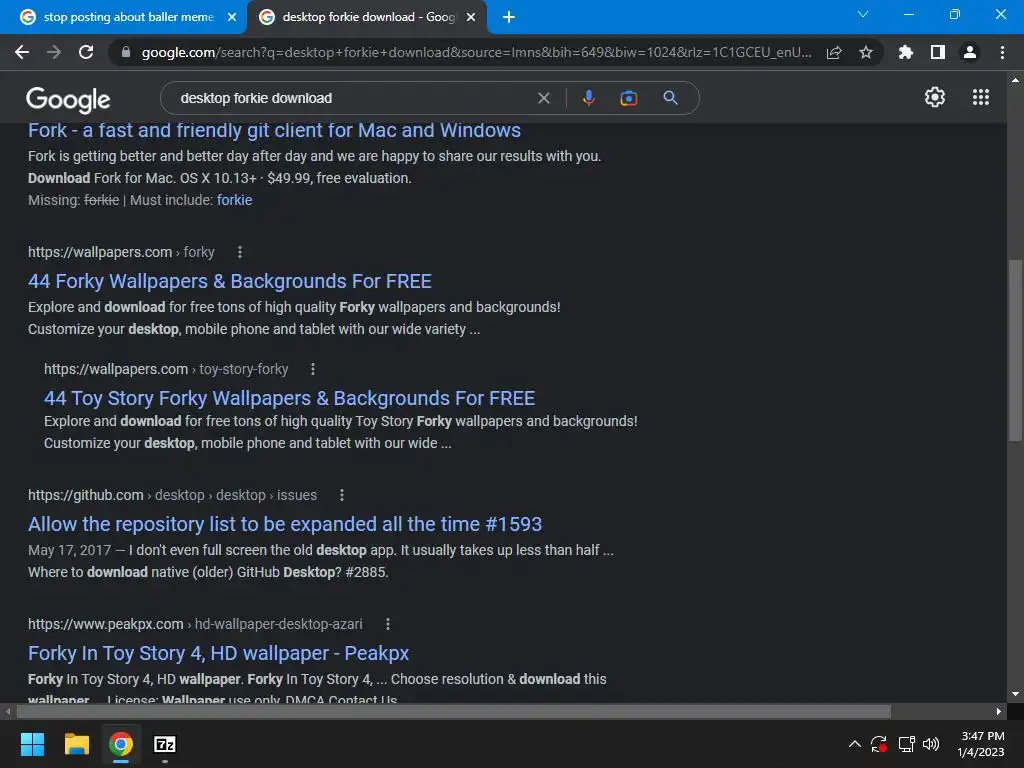Image resolution: width=1024 pixels, height=768 pixels.
Task: Open the volume tray icon
Action: pos(931,744)
